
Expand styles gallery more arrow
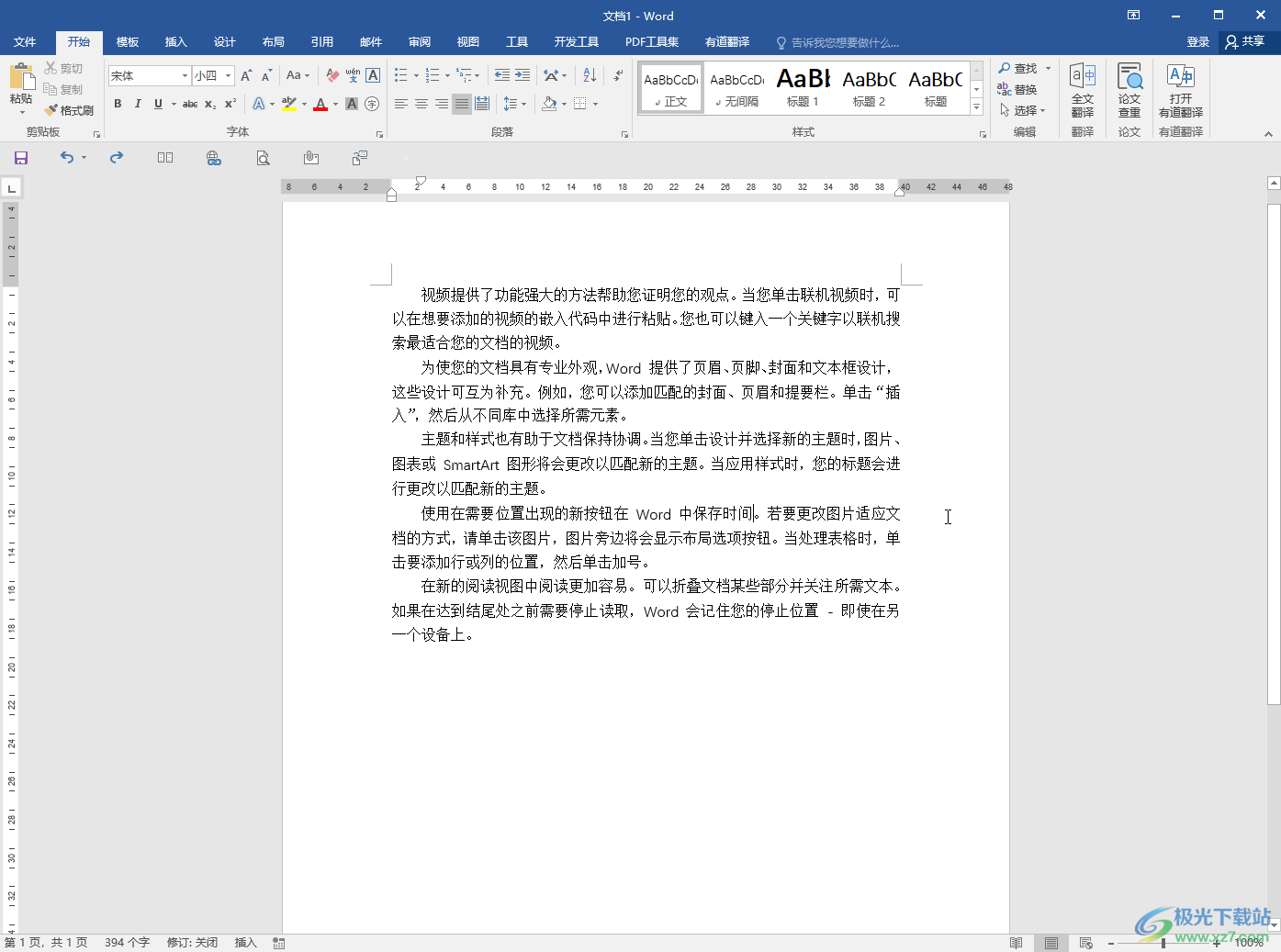tap(976, 108)
